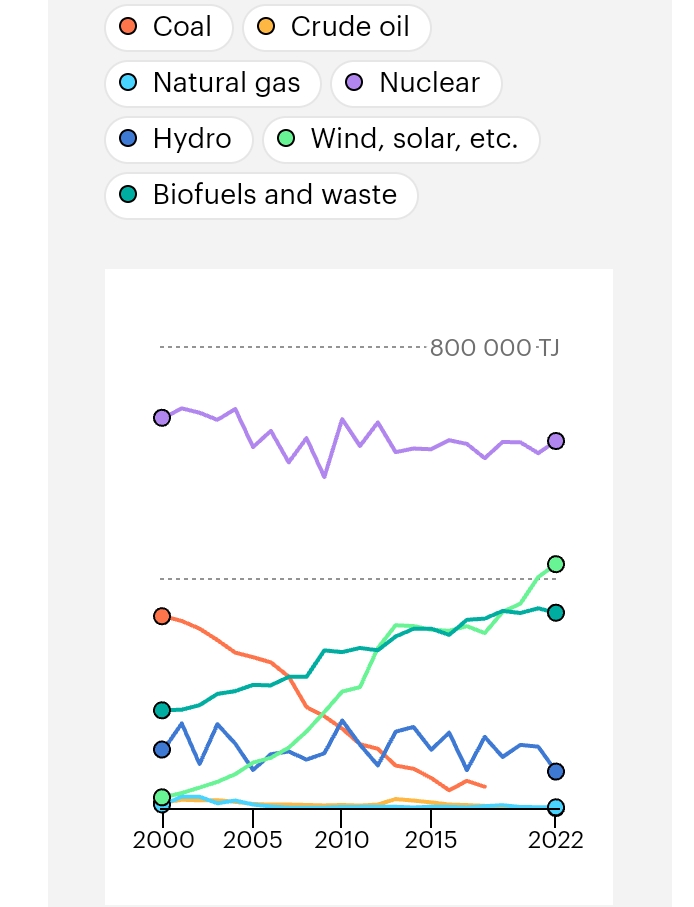
Task: Toggle the Coal series legend chip
Action: point(167,27)
